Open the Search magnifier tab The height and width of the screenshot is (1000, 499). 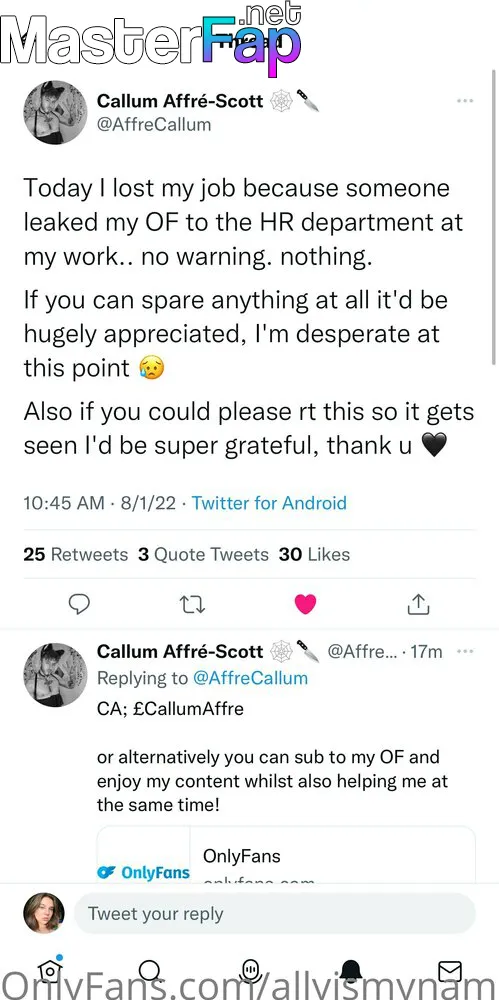tap(149, 971)
